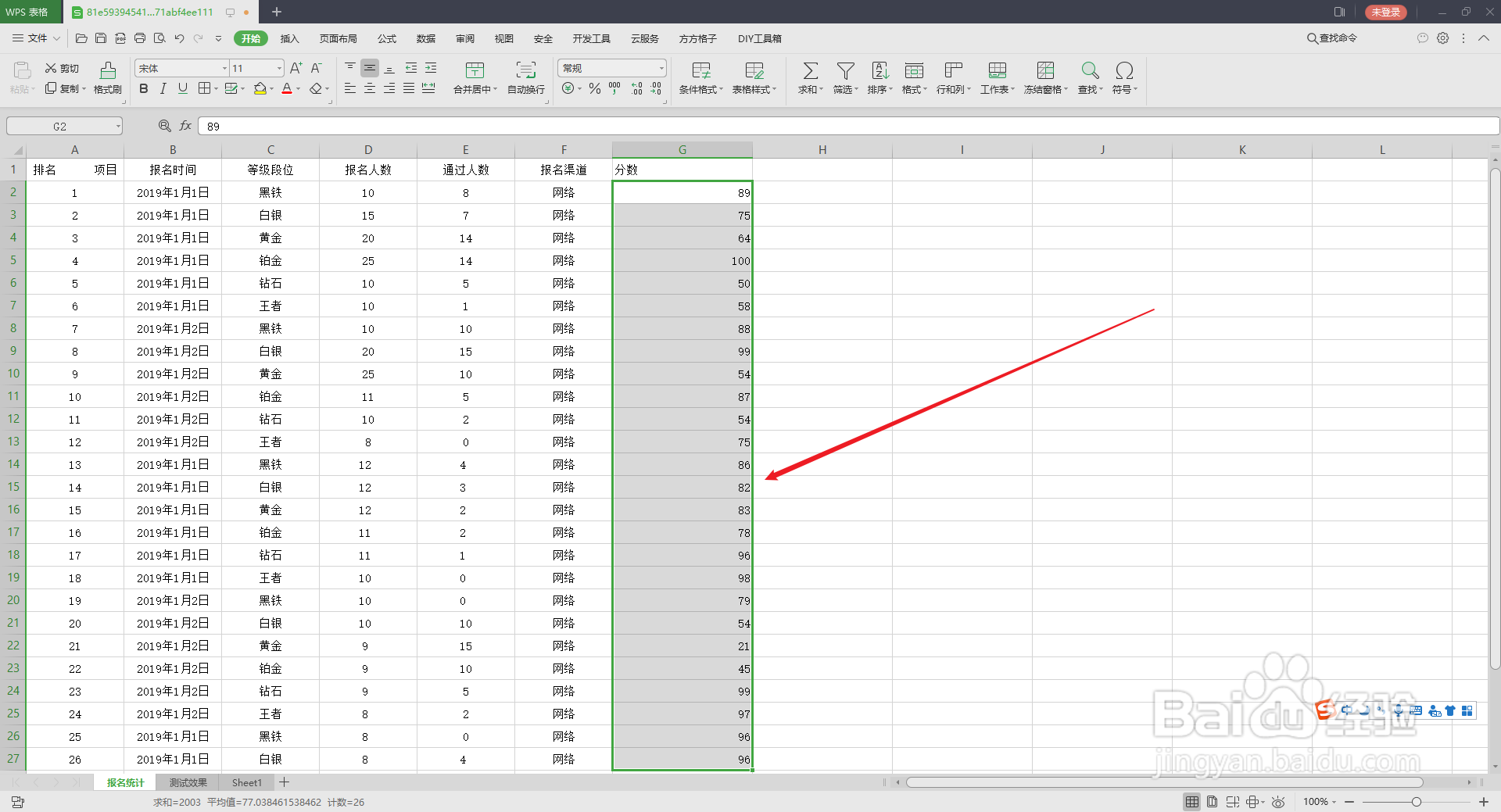Apply the AutoSum (求和) function
Image resolution: width=1501 pixels, height=812 pixels.
(811, 78)
